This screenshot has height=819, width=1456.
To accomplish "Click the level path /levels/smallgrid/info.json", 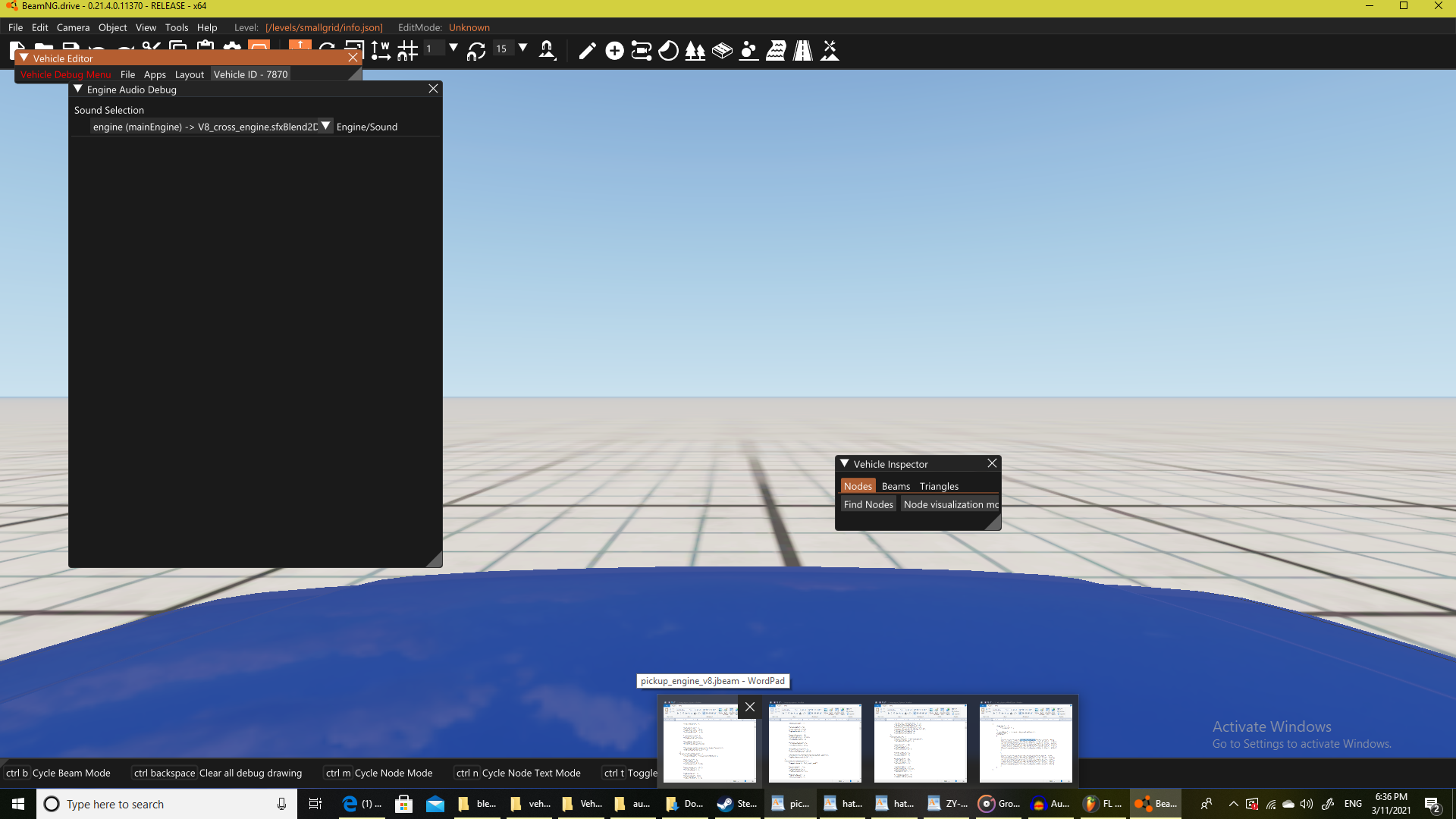I will (x=324, y=27).
